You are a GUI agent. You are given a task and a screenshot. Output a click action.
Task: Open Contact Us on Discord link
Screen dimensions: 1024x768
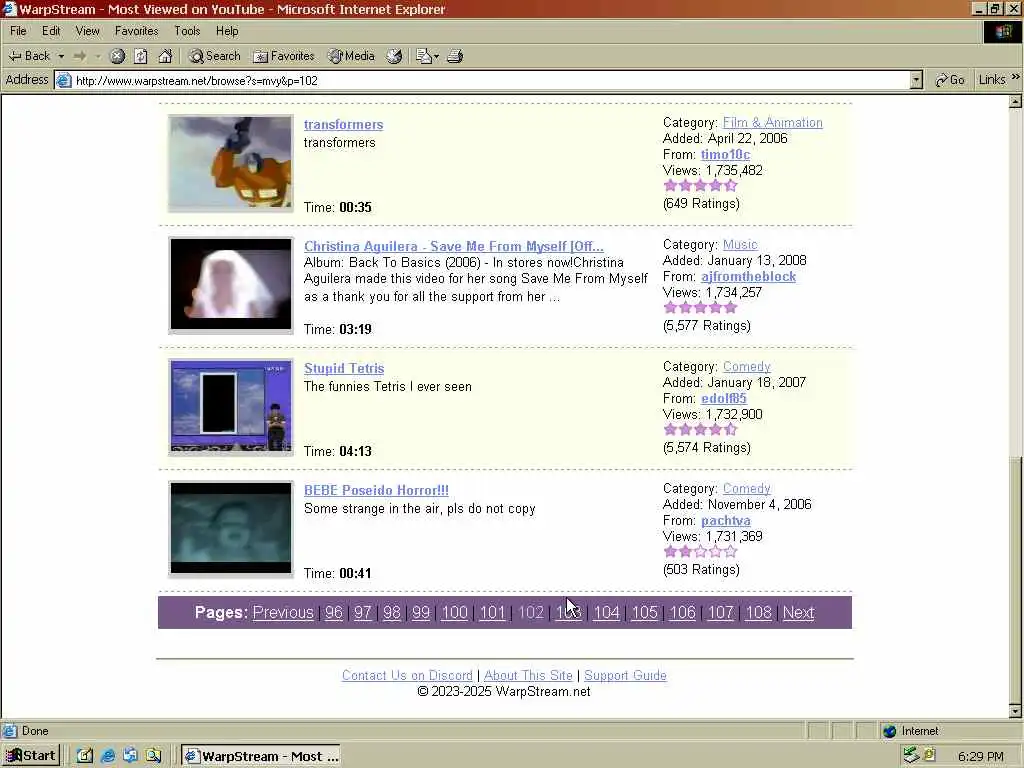click(407, 675)
